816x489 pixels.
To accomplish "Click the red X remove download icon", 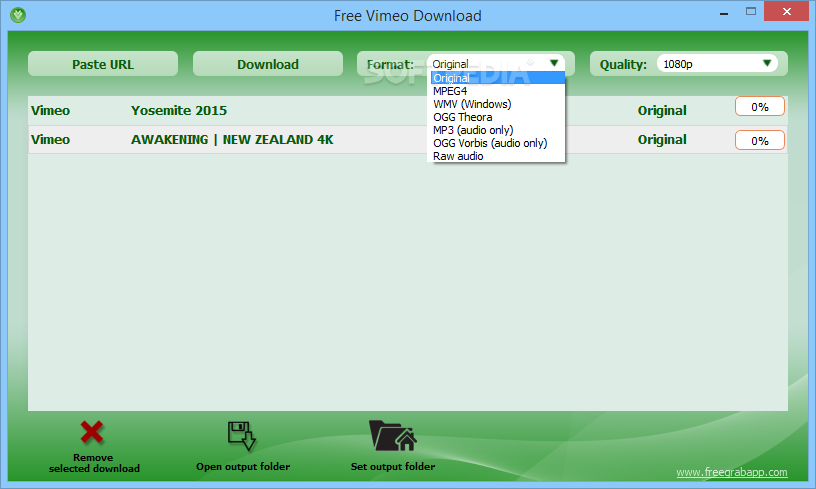I will click(92, 432).
